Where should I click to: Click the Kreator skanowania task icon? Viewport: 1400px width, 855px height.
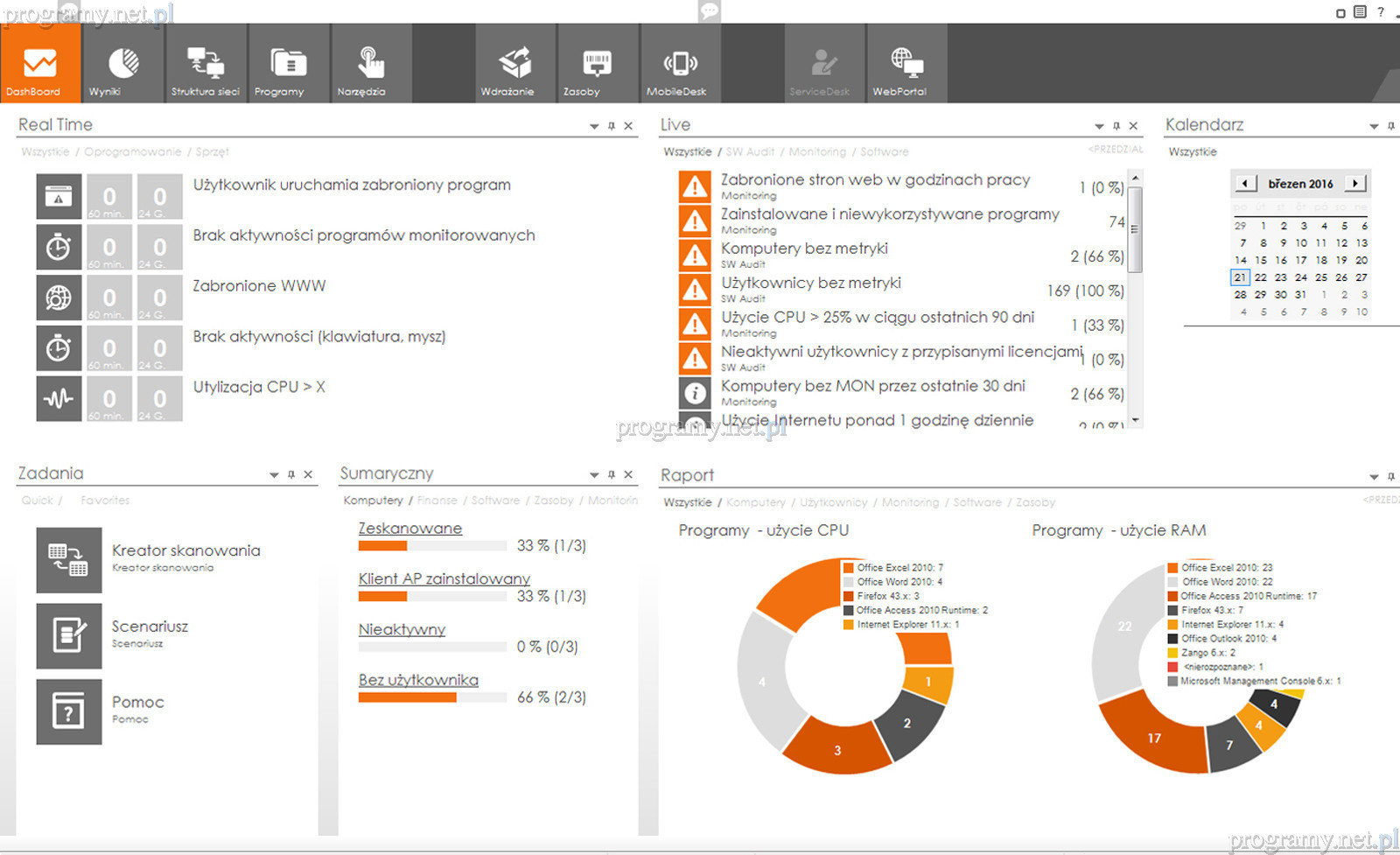point(69,560)
